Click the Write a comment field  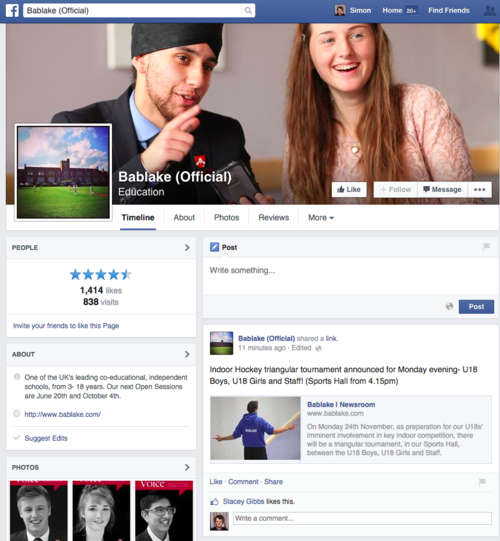pos(362,519)
